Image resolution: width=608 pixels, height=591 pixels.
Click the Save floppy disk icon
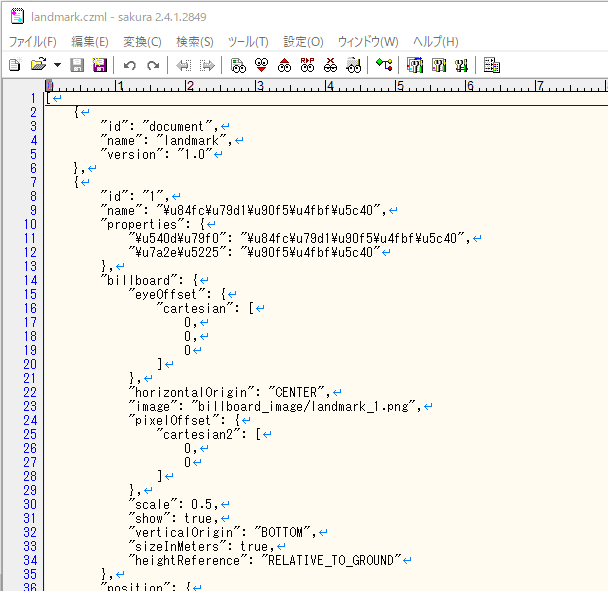(77, 65)
